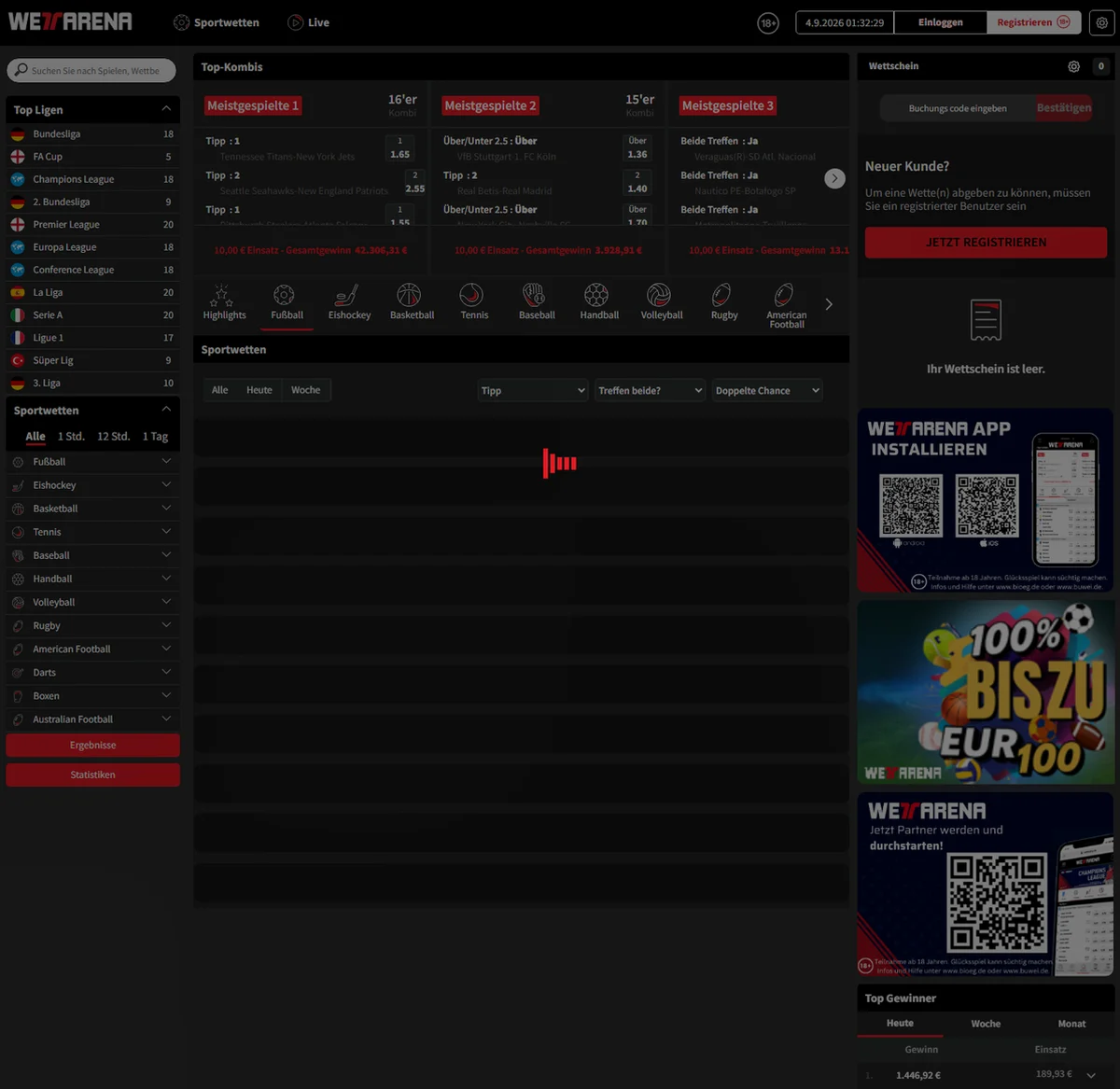Image resolution: width=1120 pixels, height=1089 pixels.
Task: Show Top Gewinner for Monat
Action: tap(1071, 1024)
